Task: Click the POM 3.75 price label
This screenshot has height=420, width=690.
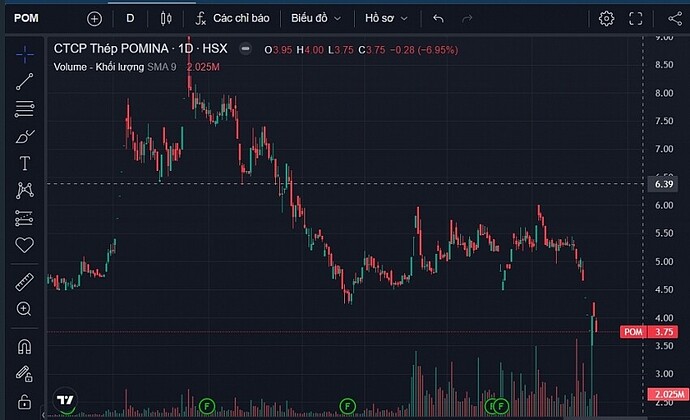Action: [649, 332]
